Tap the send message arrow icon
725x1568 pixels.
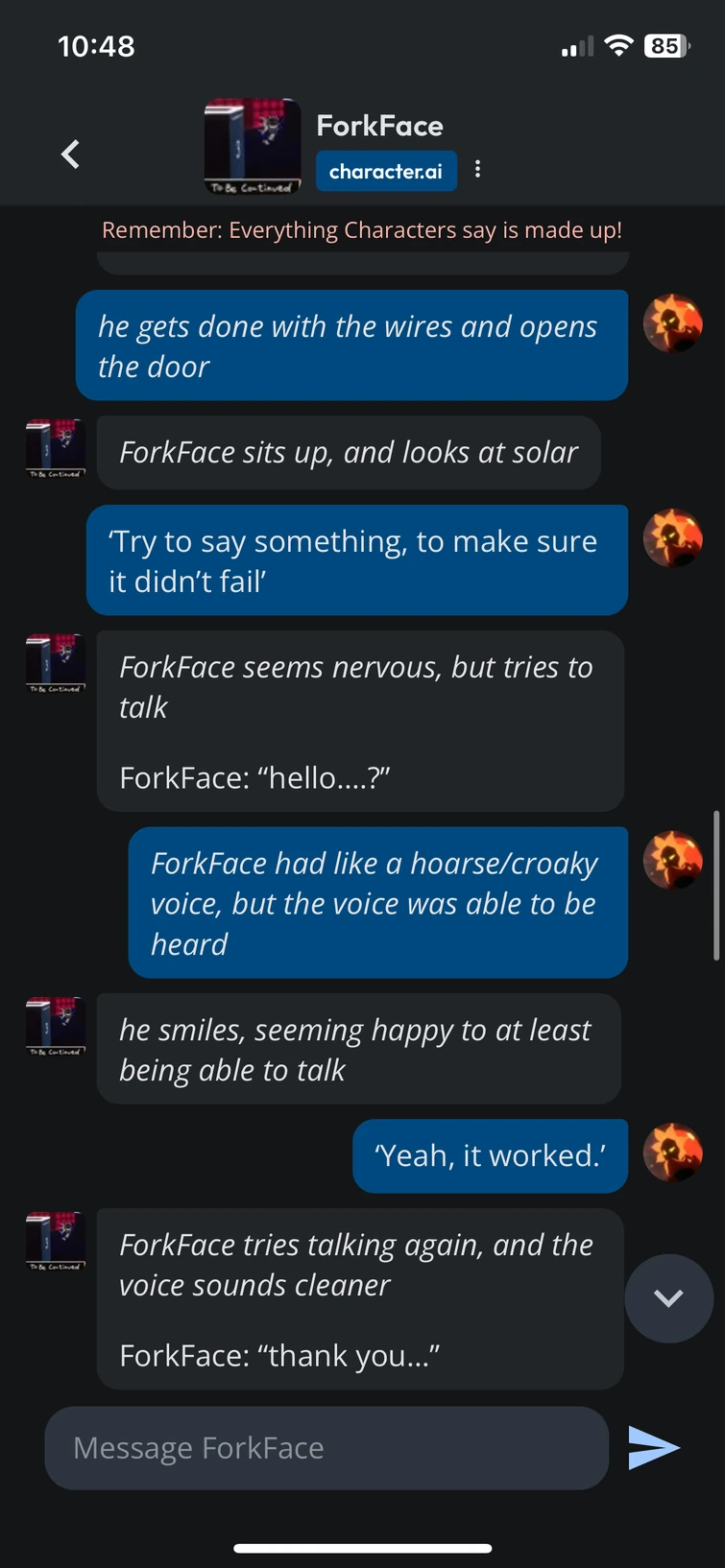tap(654, 1447)
